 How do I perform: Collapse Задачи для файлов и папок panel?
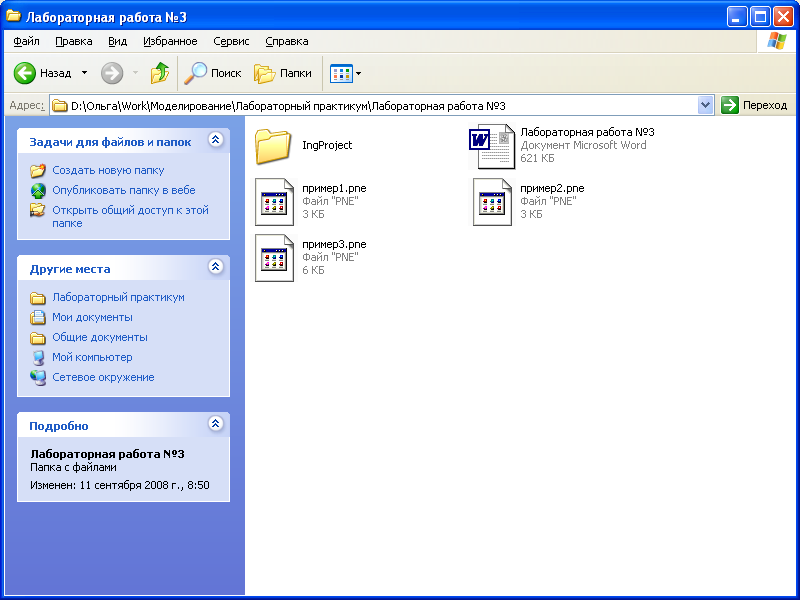[x=216, y=140]
